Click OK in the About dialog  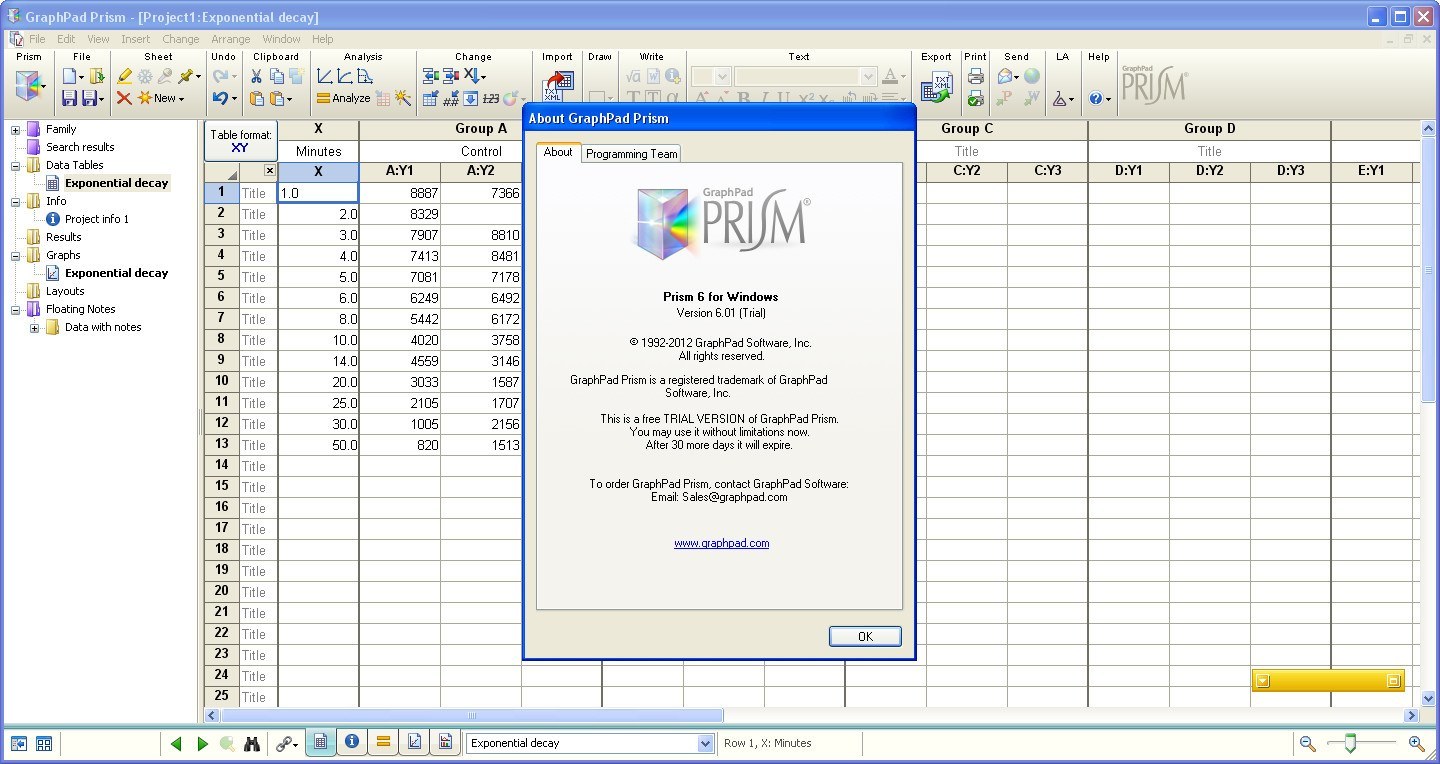[x=865, y=636]
